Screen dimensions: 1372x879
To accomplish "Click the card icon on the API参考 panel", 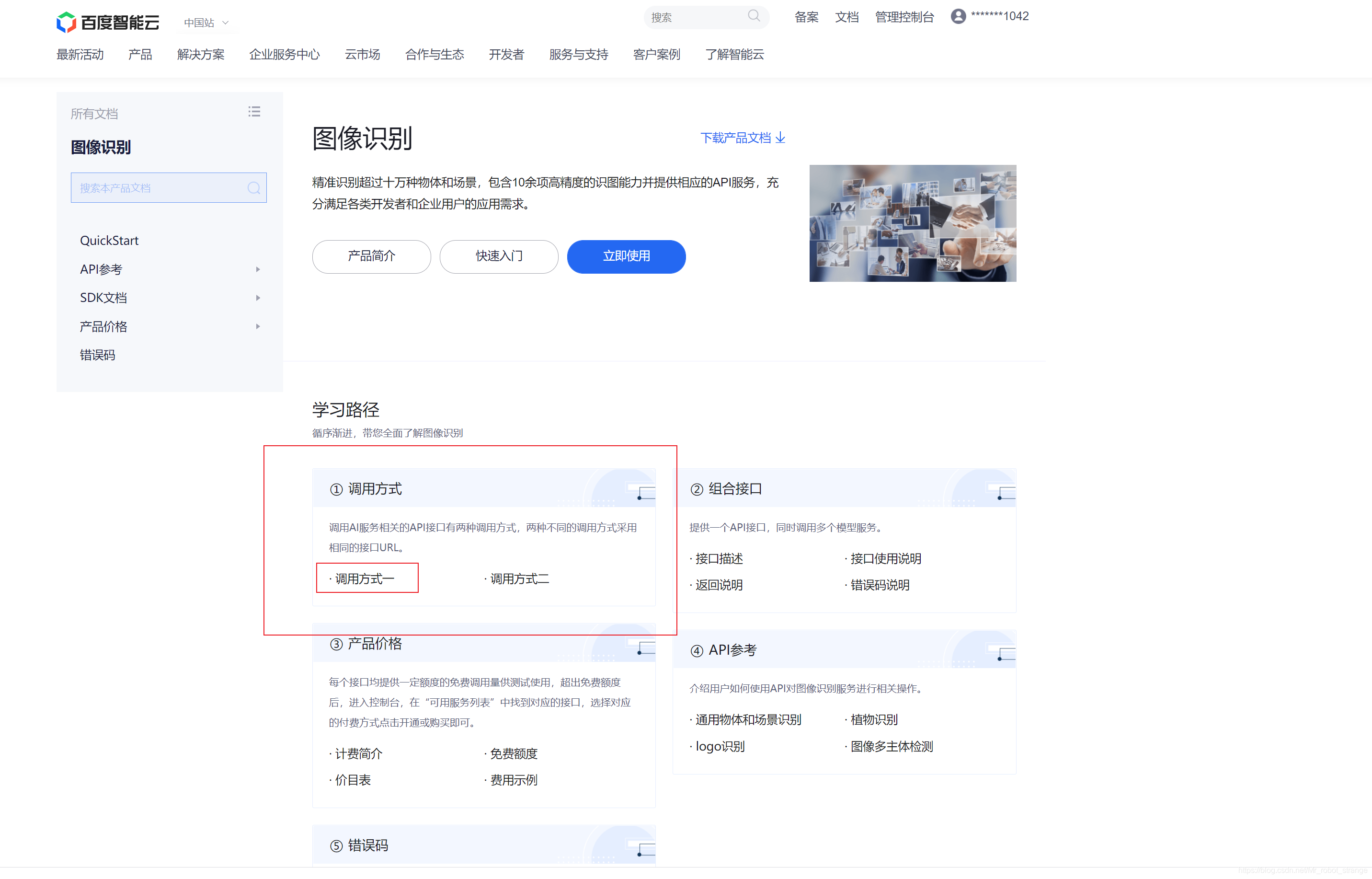I will click(1001, 652).
